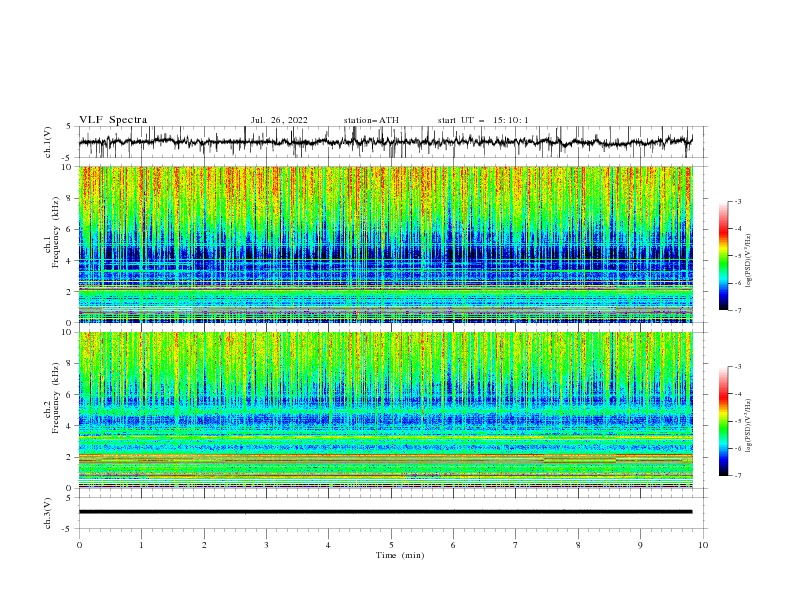Click the '-7' value on lower colorbar
This screenshot has width=792, height=612.
[737, 476]
